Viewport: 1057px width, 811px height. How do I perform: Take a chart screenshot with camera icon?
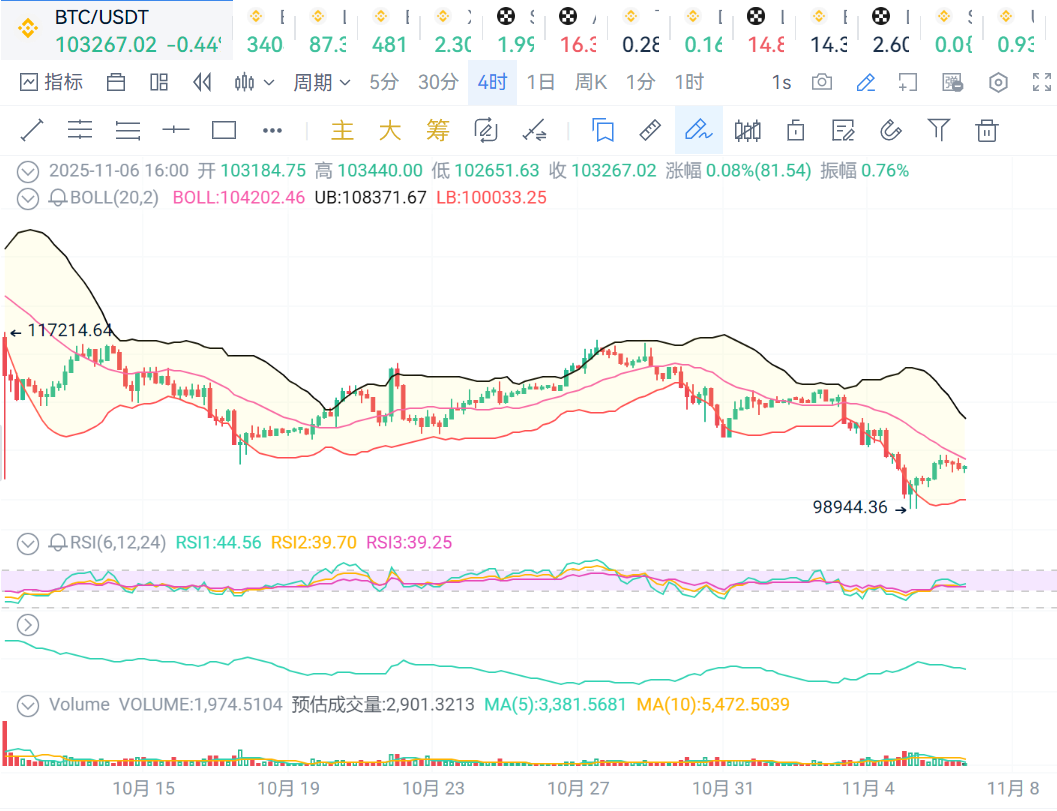822,82
